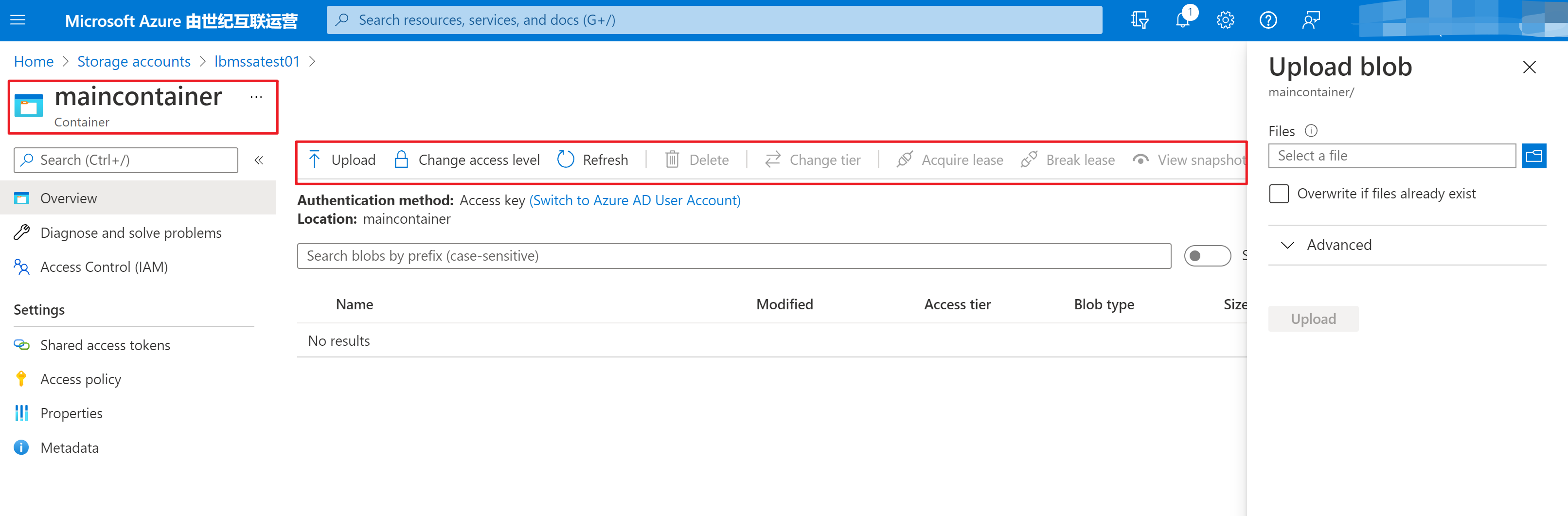Open the hamburger portal menu
The height and width of the screenshot is (516, 1568).
pyautogui.click(x=18, y=20)
